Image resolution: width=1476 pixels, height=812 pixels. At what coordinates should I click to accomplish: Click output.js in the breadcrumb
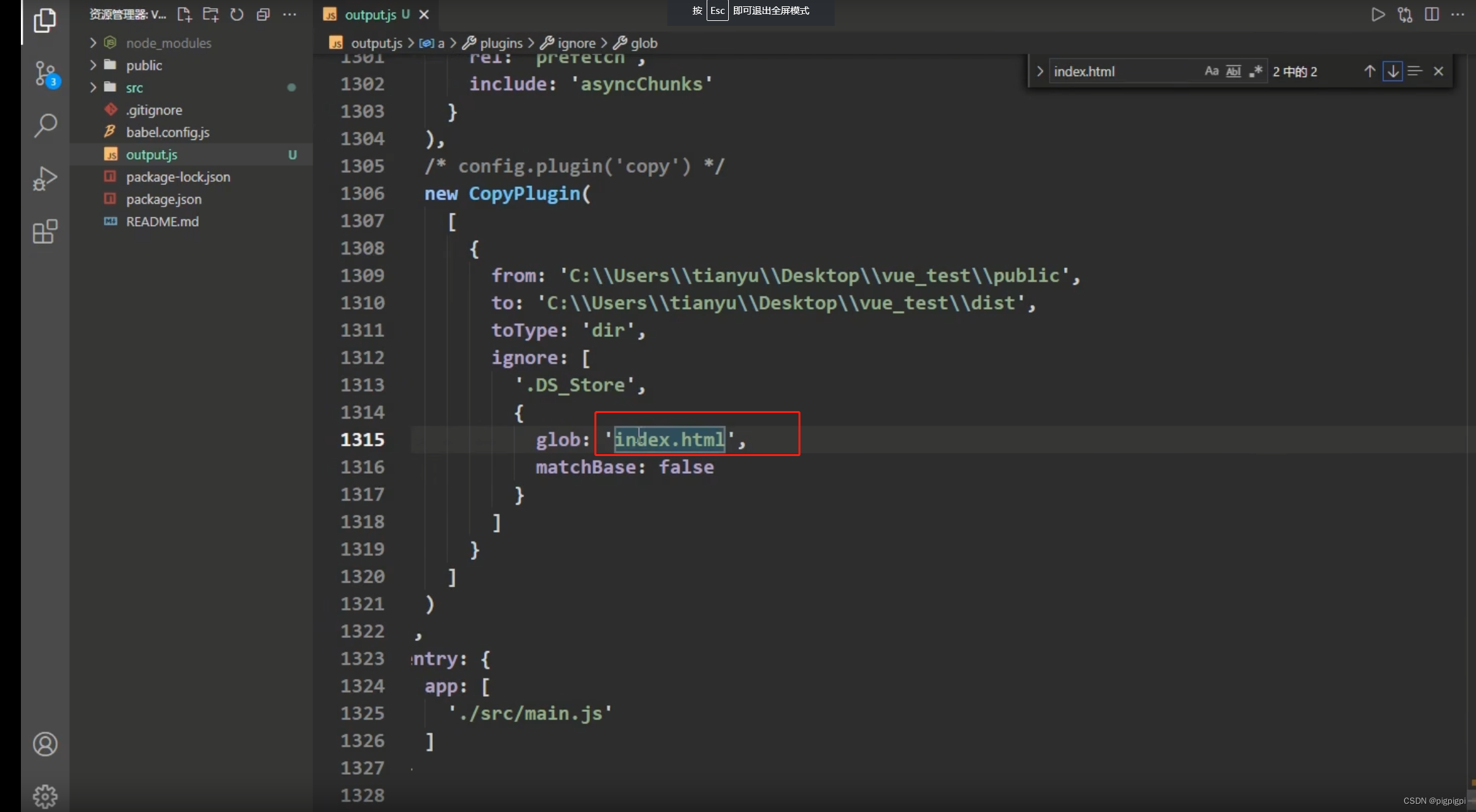coord(376,43)
